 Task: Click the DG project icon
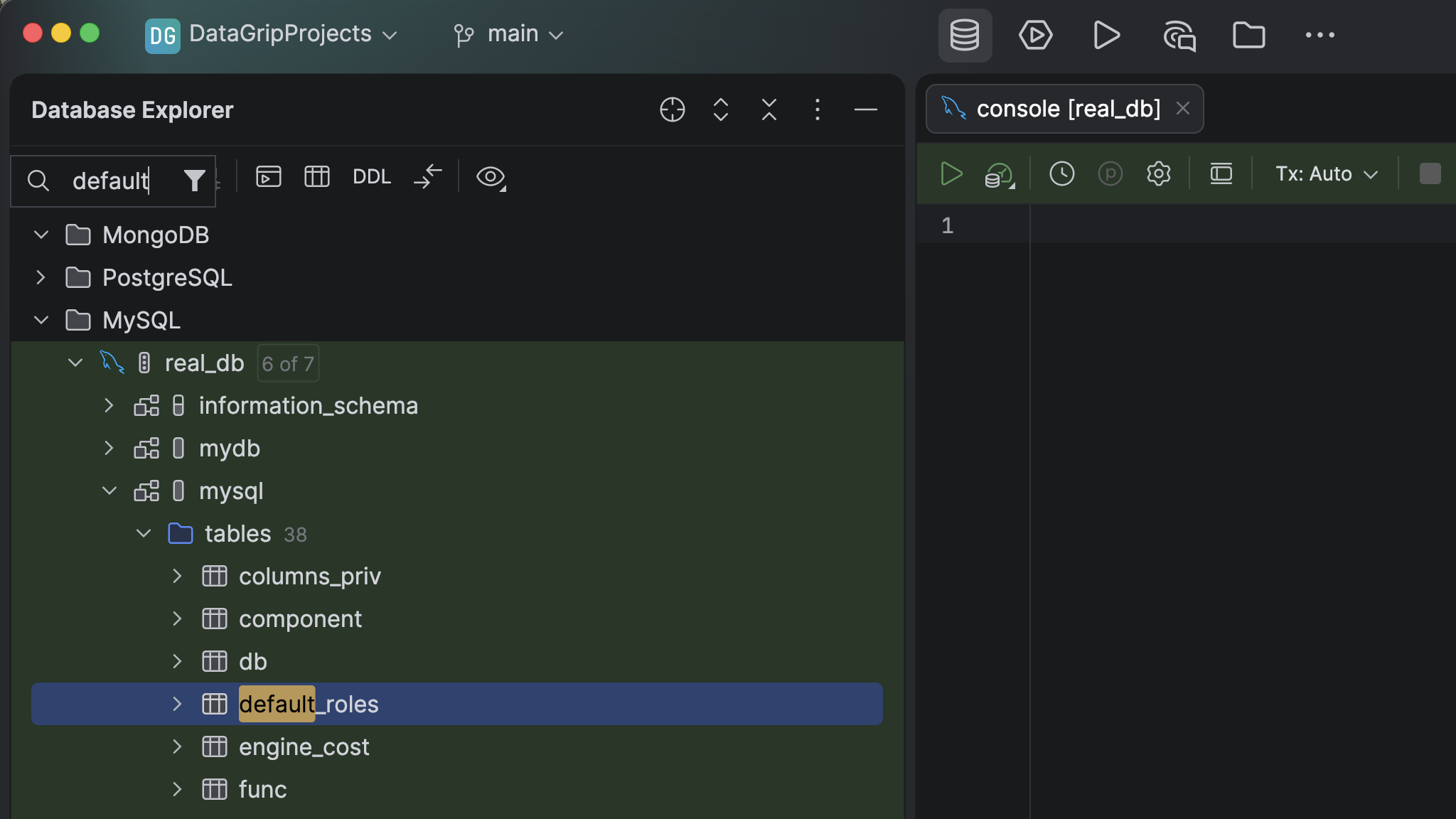click(162, 35)
